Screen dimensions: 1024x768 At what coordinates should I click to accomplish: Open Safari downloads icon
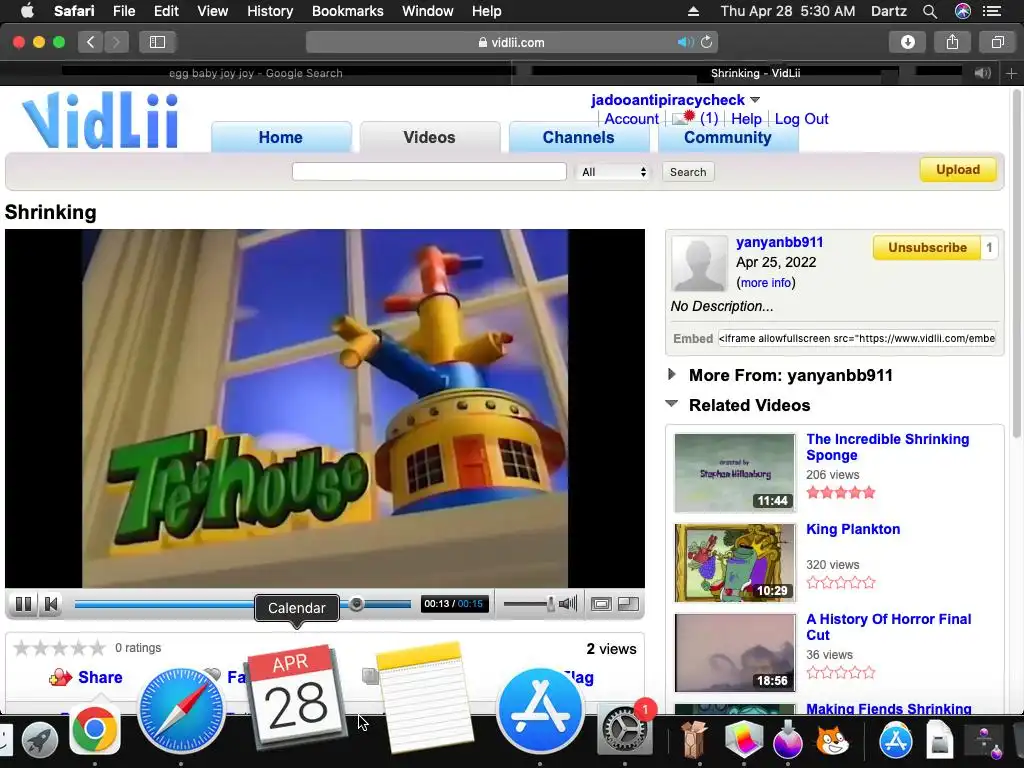pos(908,42)
